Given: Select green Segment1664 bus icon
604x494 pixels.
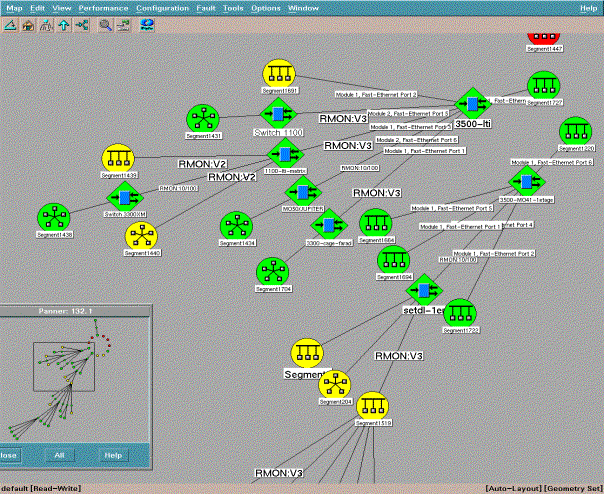Looking at the screenshot, I should pyautogui.click(x=376, y=224).
